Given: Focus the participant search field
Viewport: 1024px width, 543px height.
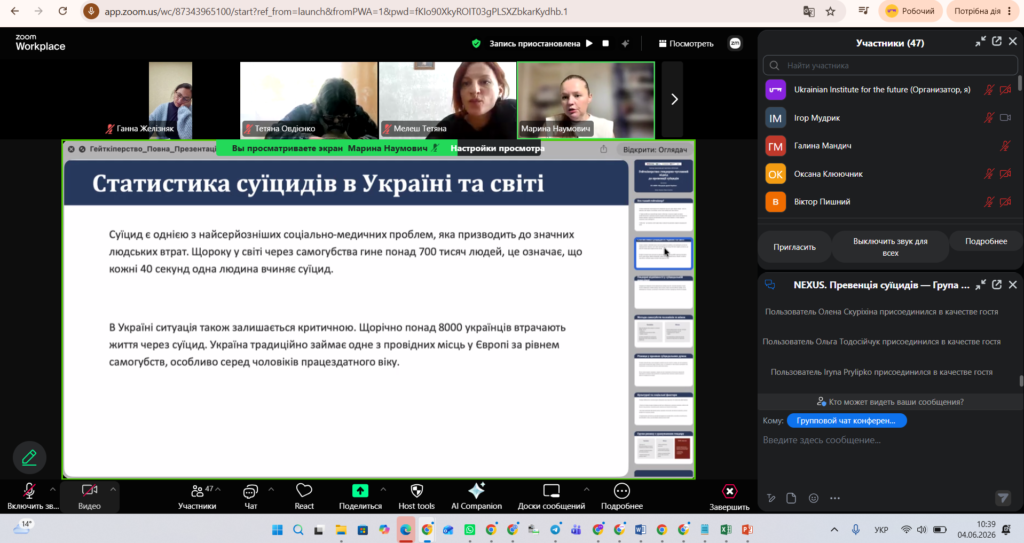Looking at the screenshot, I should (890, 65).
